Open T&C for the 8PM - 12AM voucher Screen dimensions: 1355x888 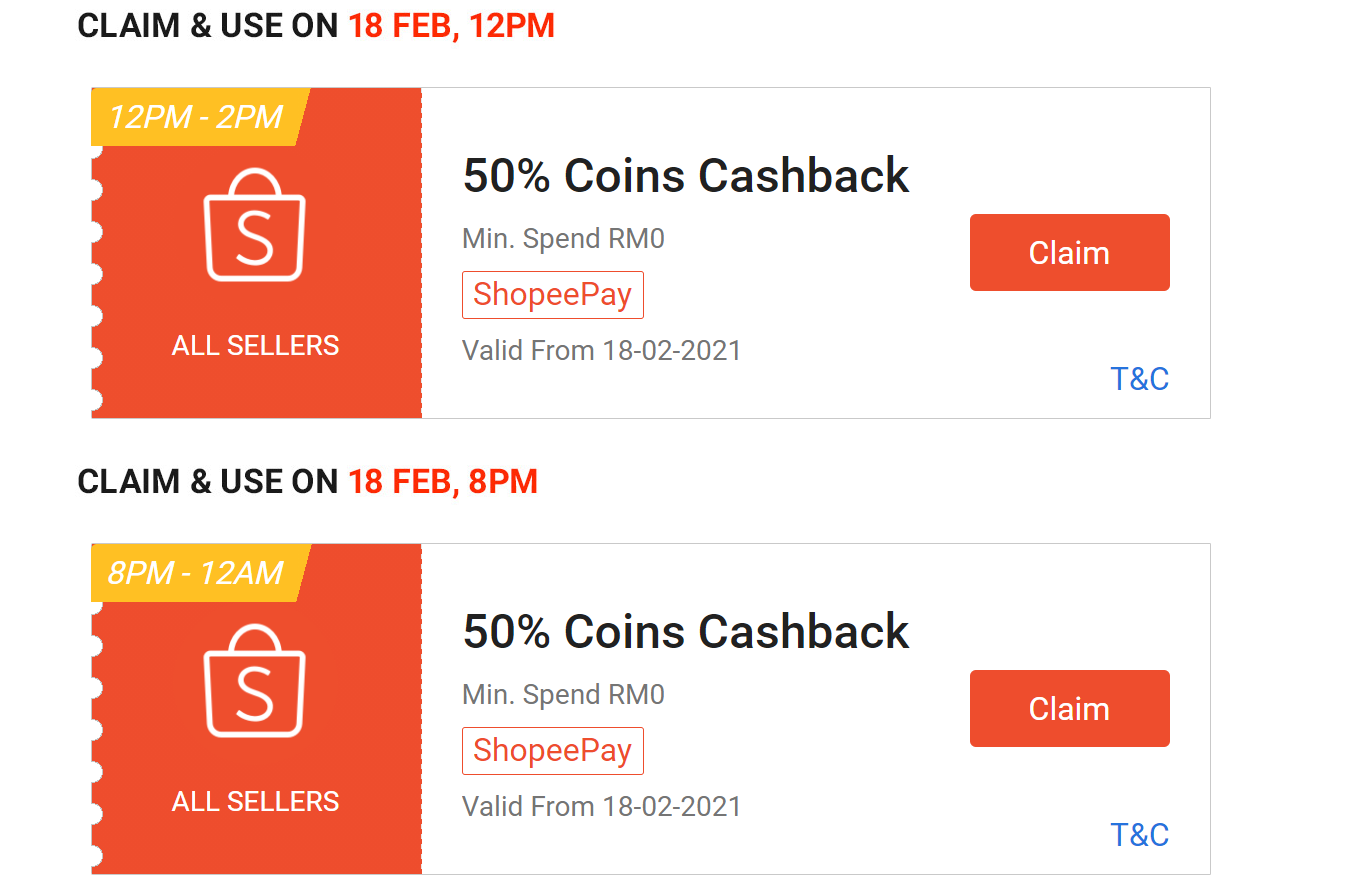1139,835
